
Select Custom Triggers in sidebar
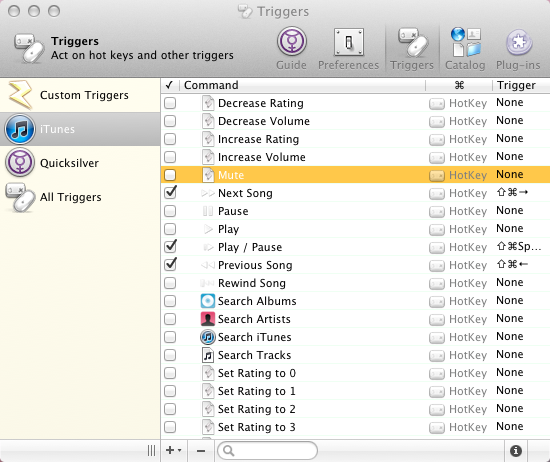click(80, 95)
